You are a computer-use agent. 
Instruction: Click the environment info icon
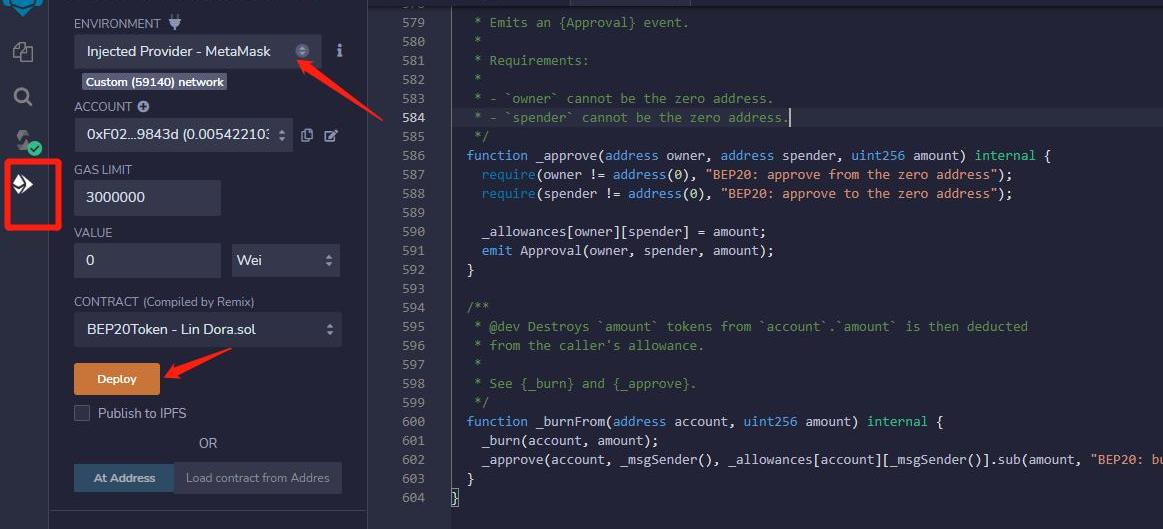click(x=340, y=51)
